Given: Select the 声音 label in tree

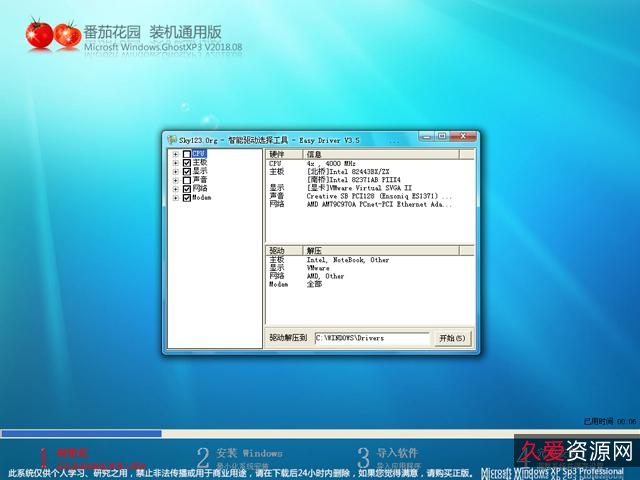Looking at the screenshot, I should (x=200, y=180).
